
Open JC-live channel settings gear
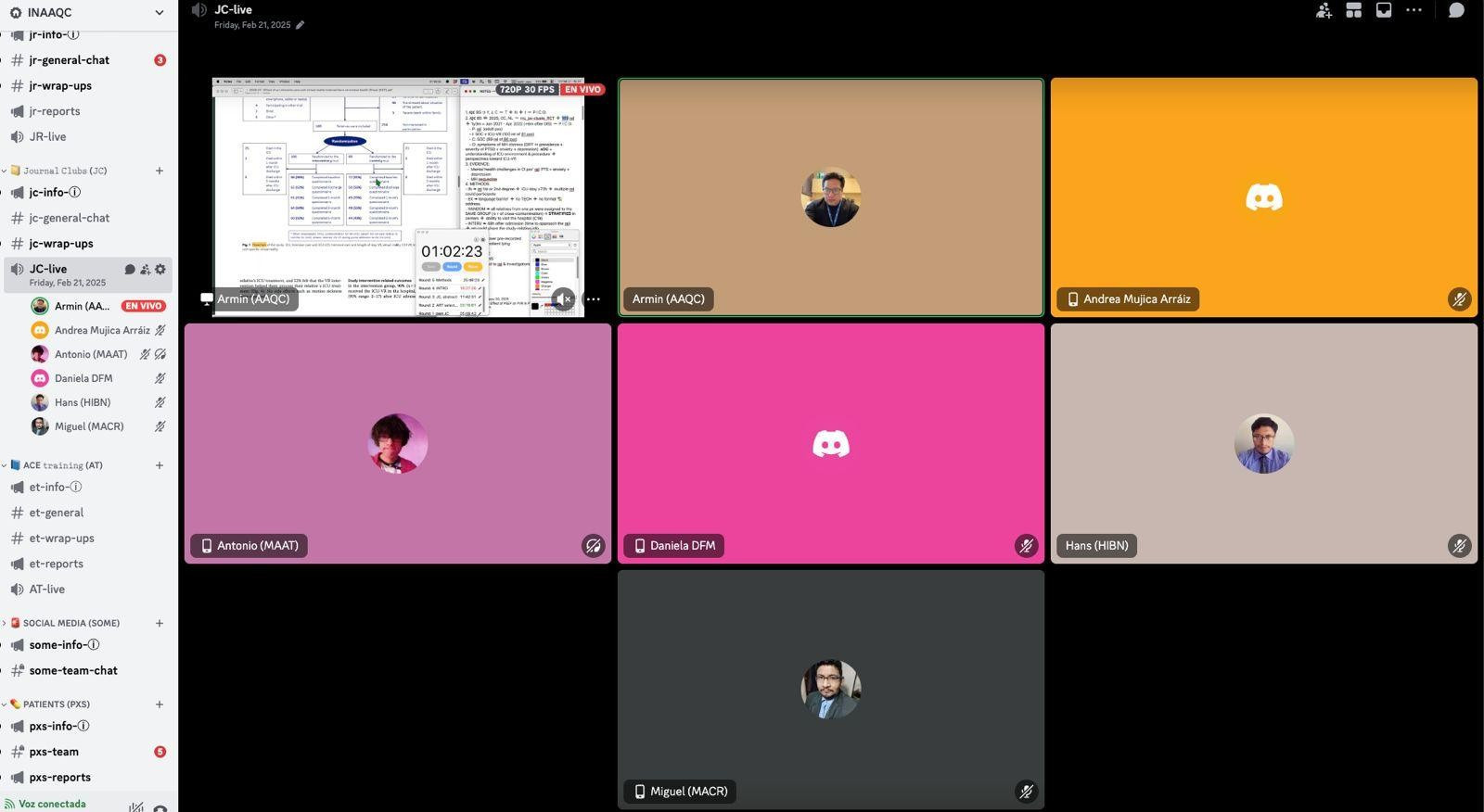click(x=160, y=270)
